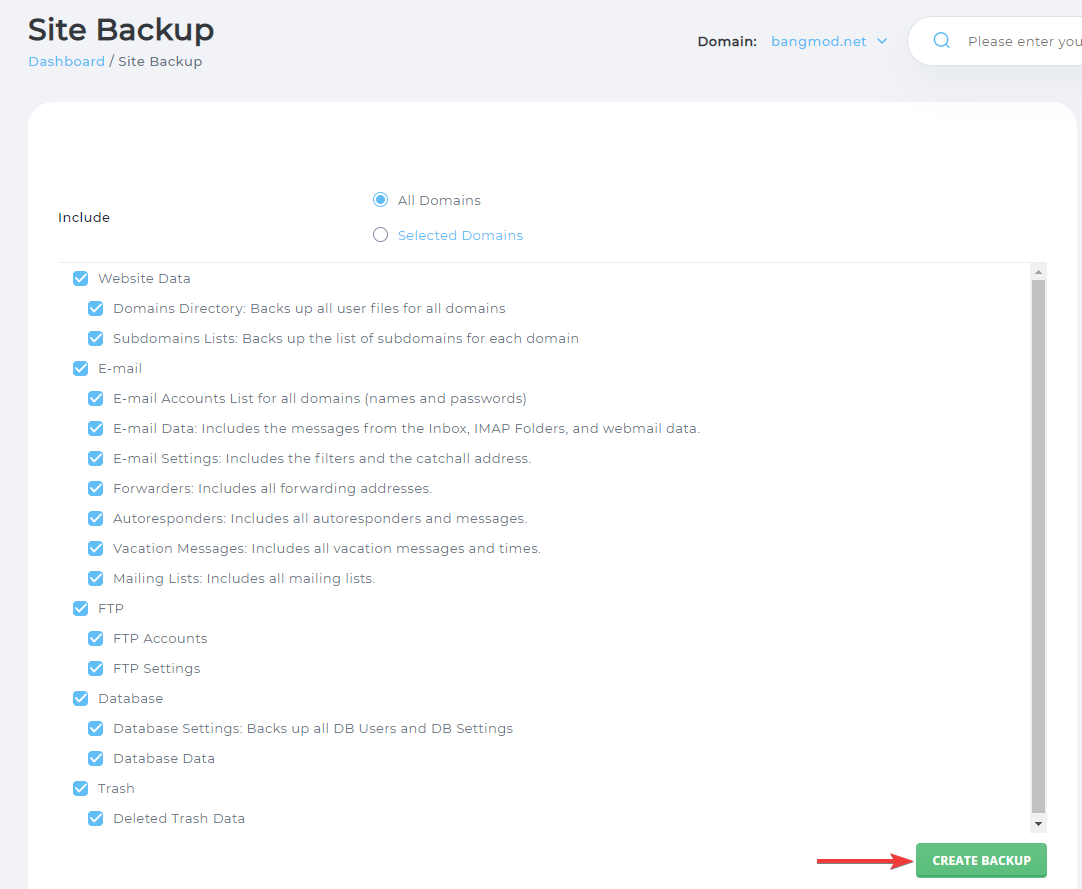Go to Dashboard breadcrumb link
1082x889 pixels.
pos(66,61)
